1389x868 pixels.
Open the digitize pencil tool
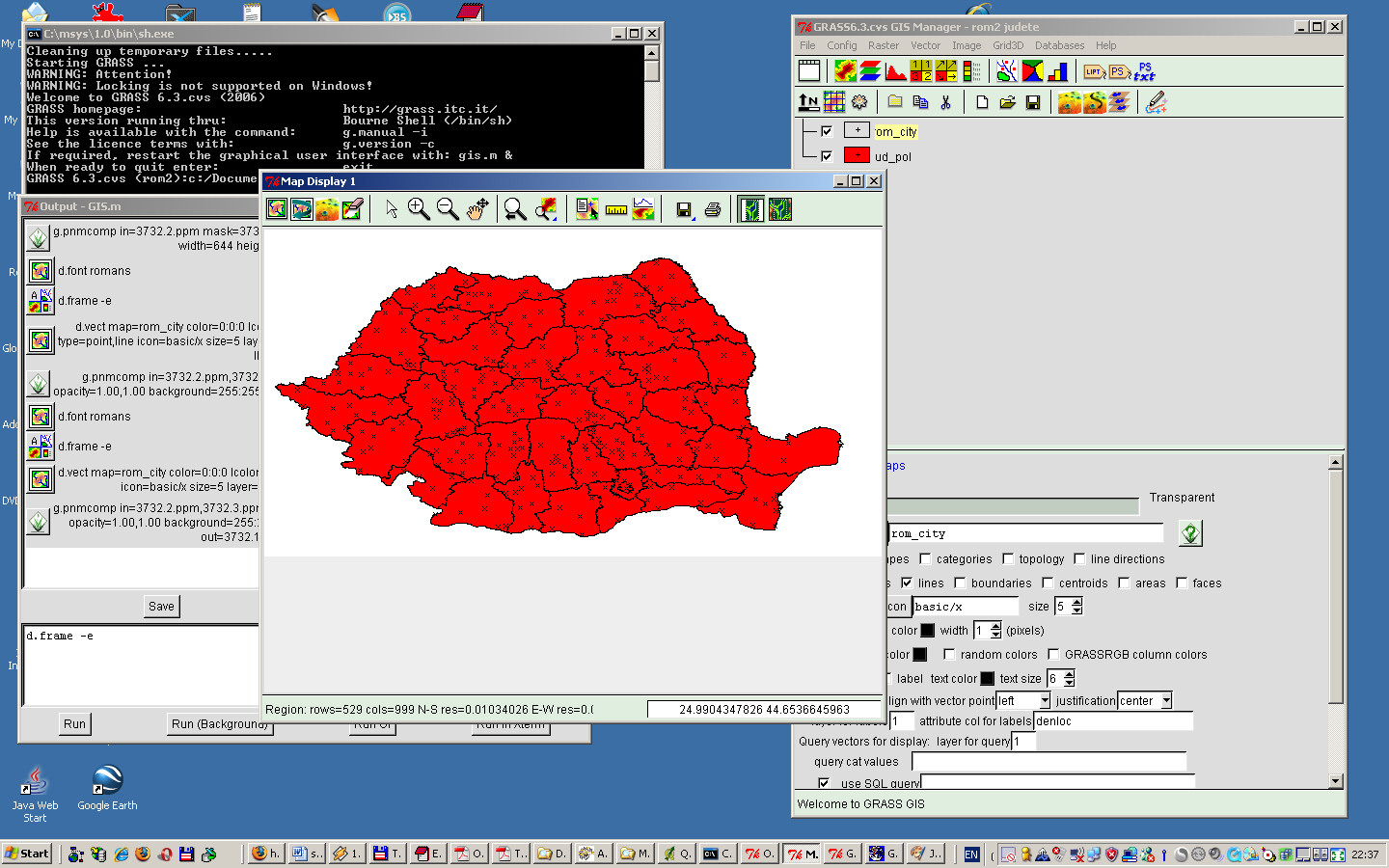click(1156, 102)
